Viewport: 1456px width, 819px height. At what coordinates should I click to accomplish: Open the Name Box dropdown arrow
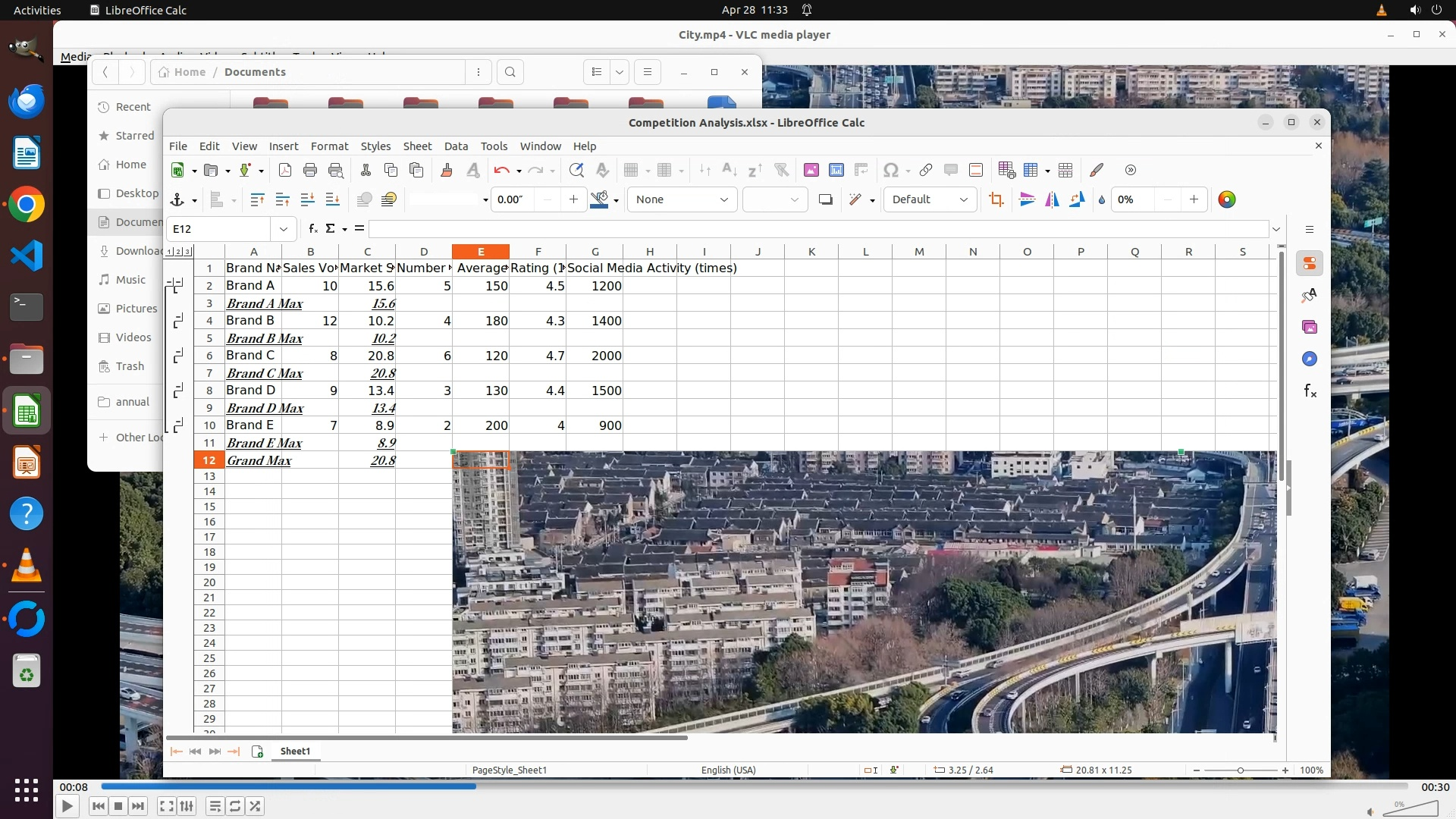284,228
